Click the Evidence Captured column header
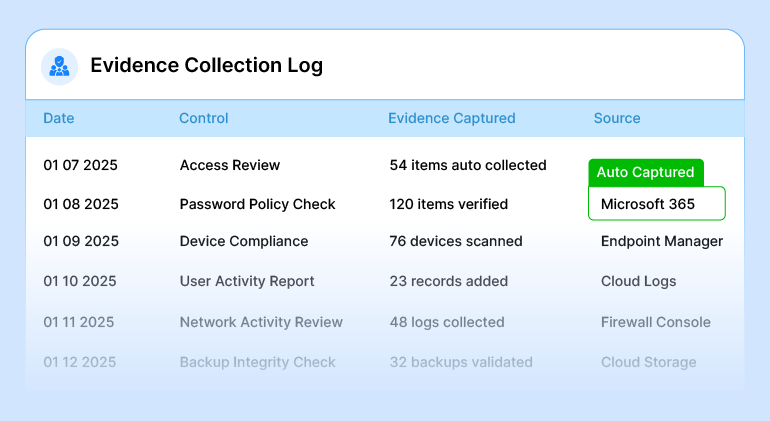The image size is (770, 421). tap(451, 118)
